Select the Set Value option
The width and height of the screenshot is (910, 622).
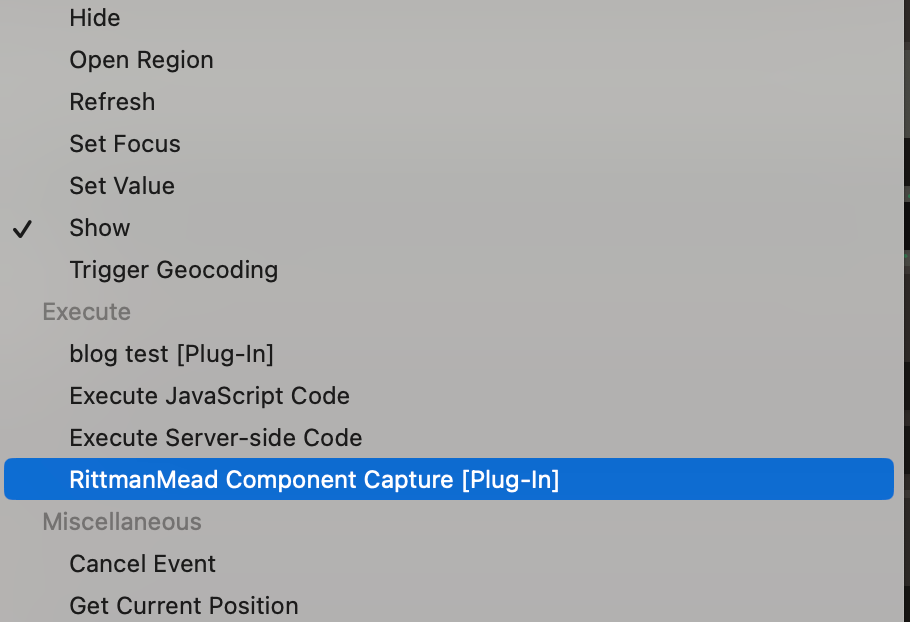coord(121,186)
